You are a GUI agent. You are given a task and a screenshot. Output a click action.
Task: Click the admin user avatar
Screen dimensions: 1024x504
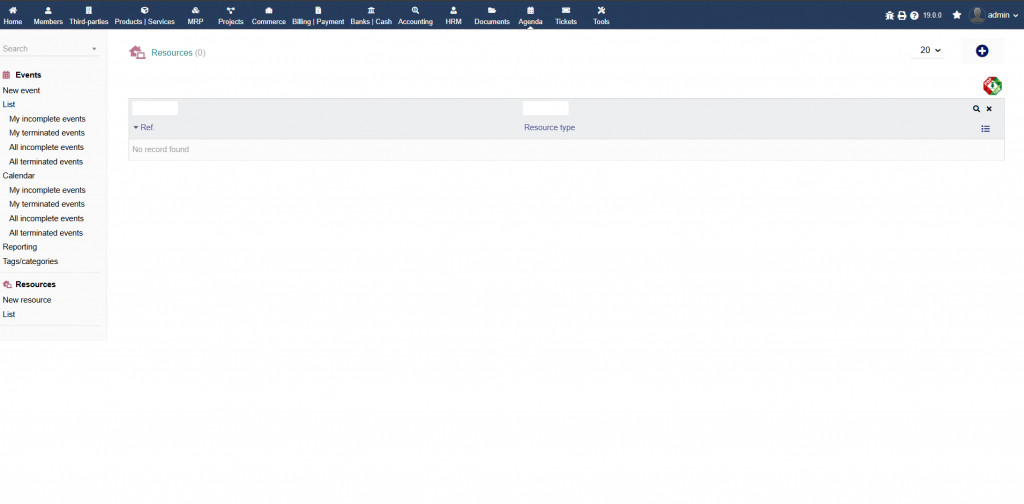(x=977, y=15)
